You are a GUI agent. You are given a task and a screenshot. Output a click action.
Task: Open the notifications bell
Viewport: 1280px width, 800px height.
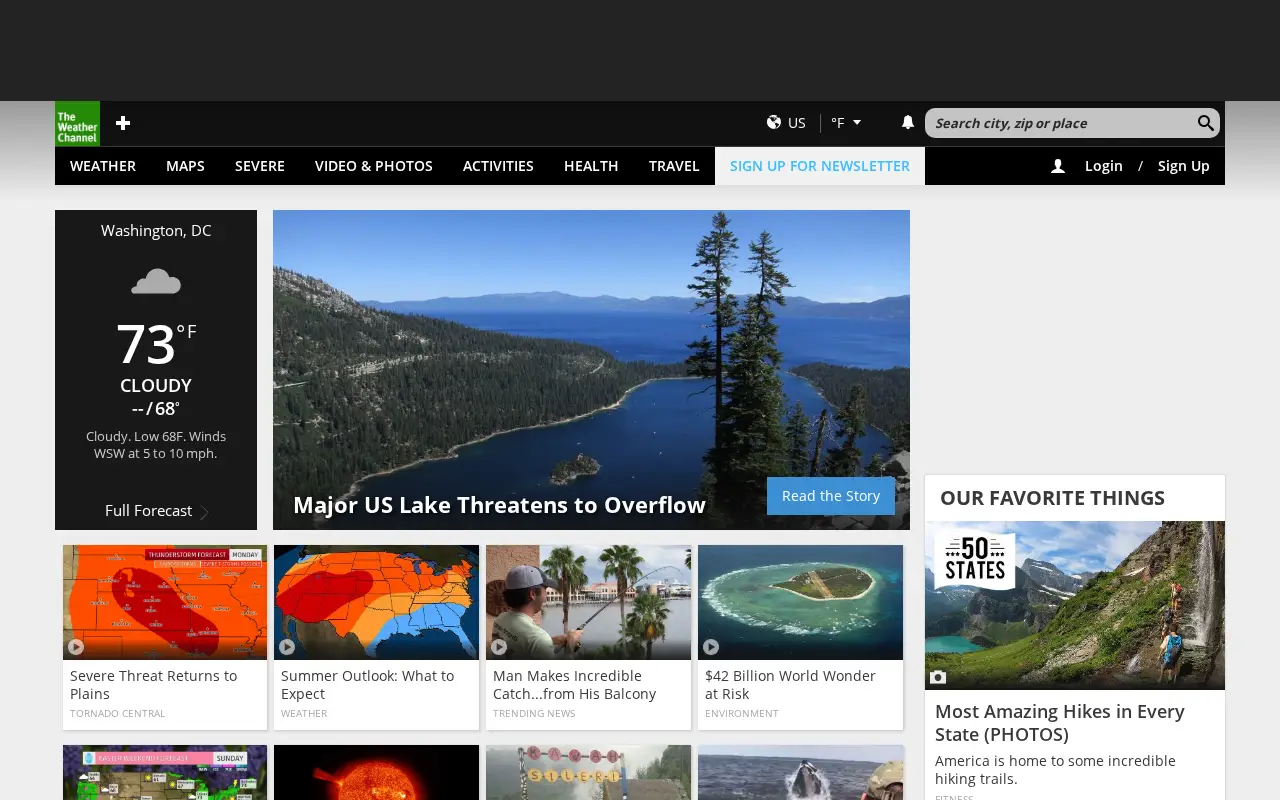(908, 122)
